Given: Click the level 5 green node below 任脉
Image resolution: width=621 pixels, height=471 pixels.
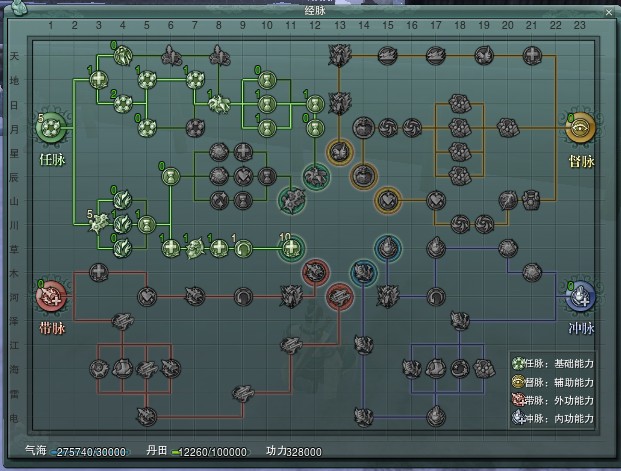Looking at the screenshot, I should (100, 223).
